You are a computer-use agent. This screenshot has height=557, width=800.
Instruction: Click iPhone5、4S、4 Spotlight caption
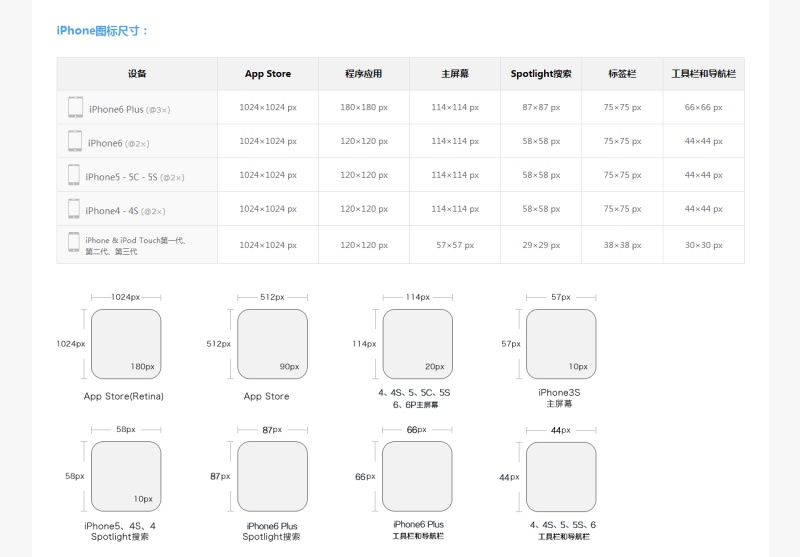tap(120, 531)
